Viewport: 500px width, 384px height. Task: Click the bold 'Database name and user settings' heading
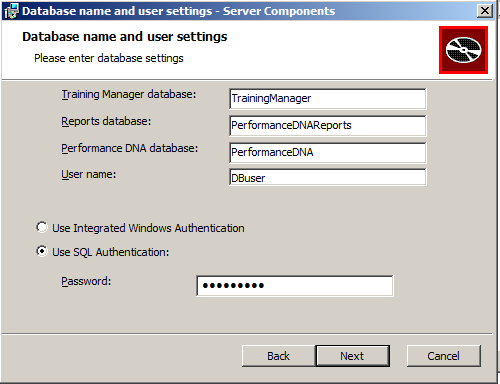(125, 37)
